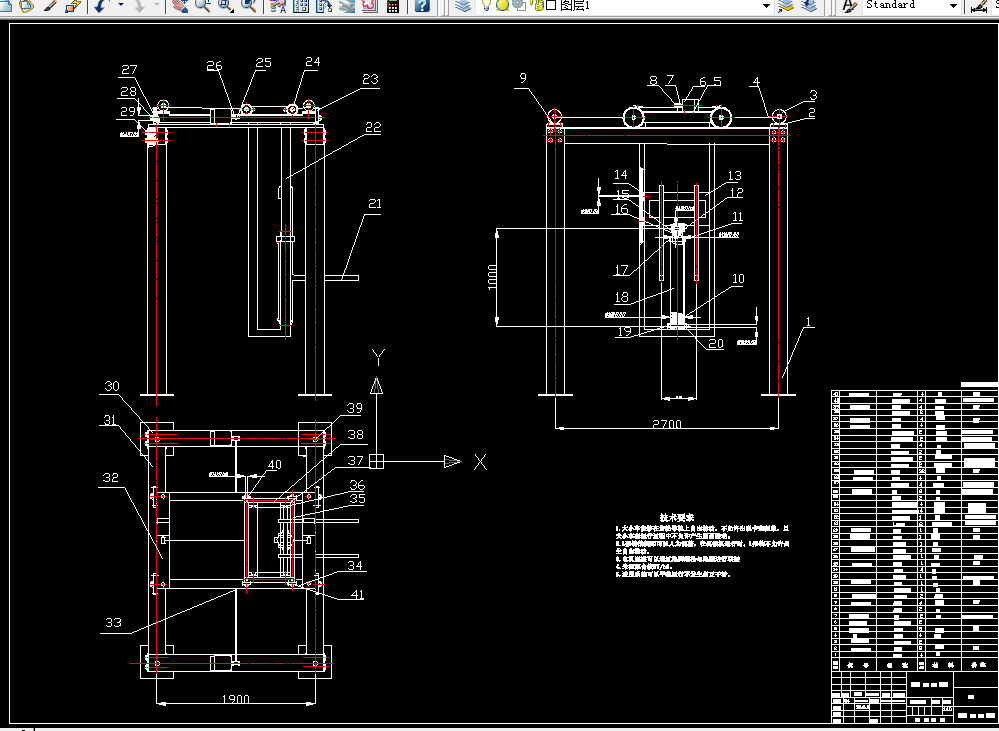Activate the Pan hand tool
Screen dimensions: 999x731
coord(180,6)
